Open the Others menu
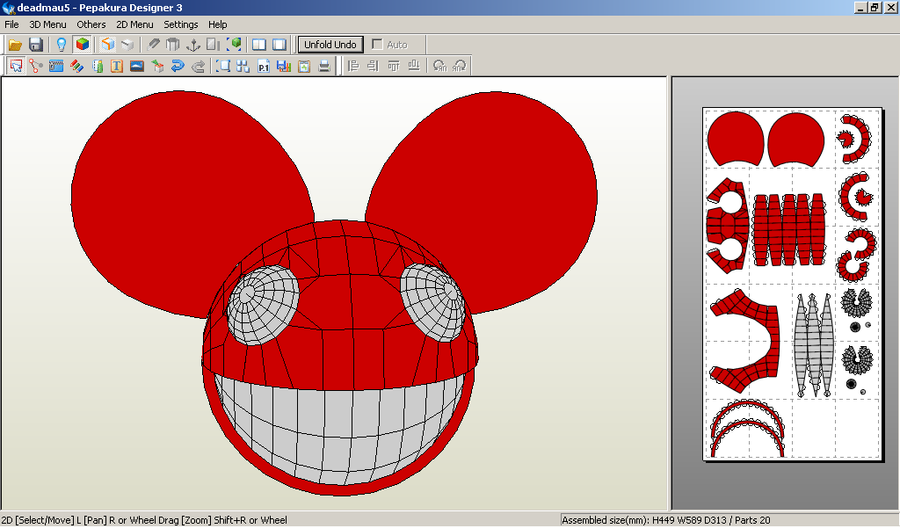 91,24
